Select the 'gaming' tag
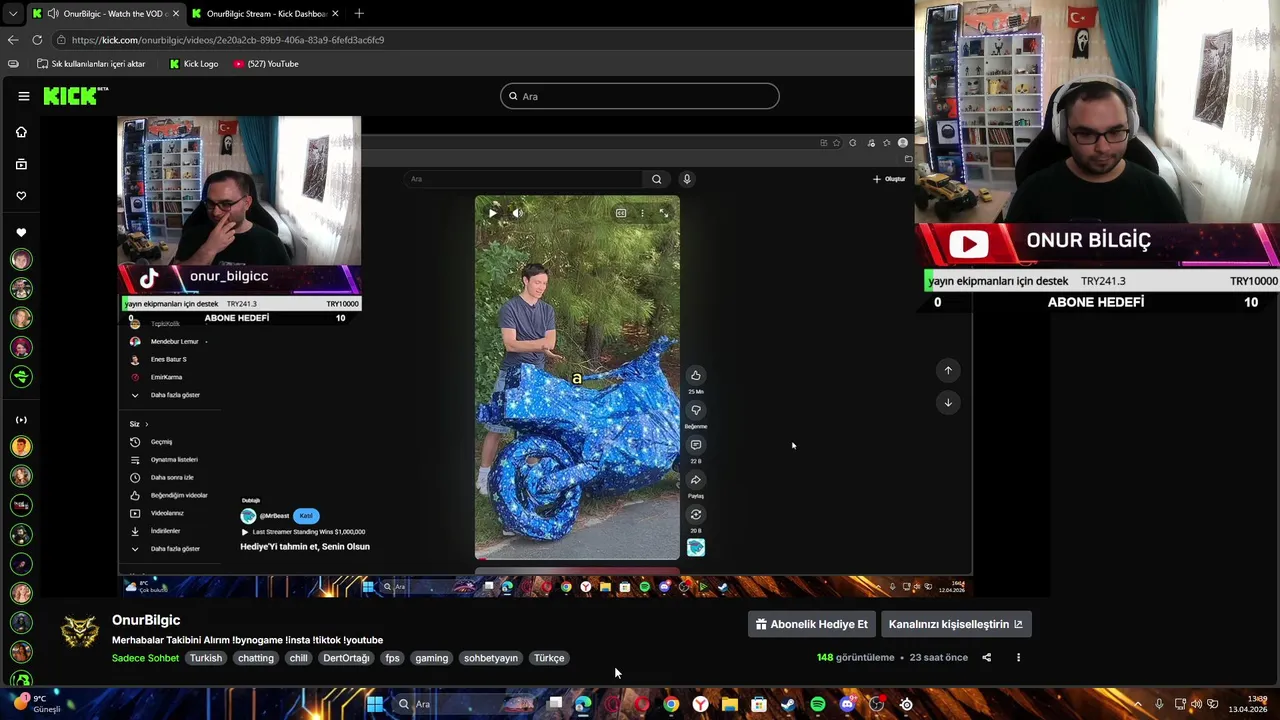1280x720 pixels. pyautogui.click(x=432, y=658)
